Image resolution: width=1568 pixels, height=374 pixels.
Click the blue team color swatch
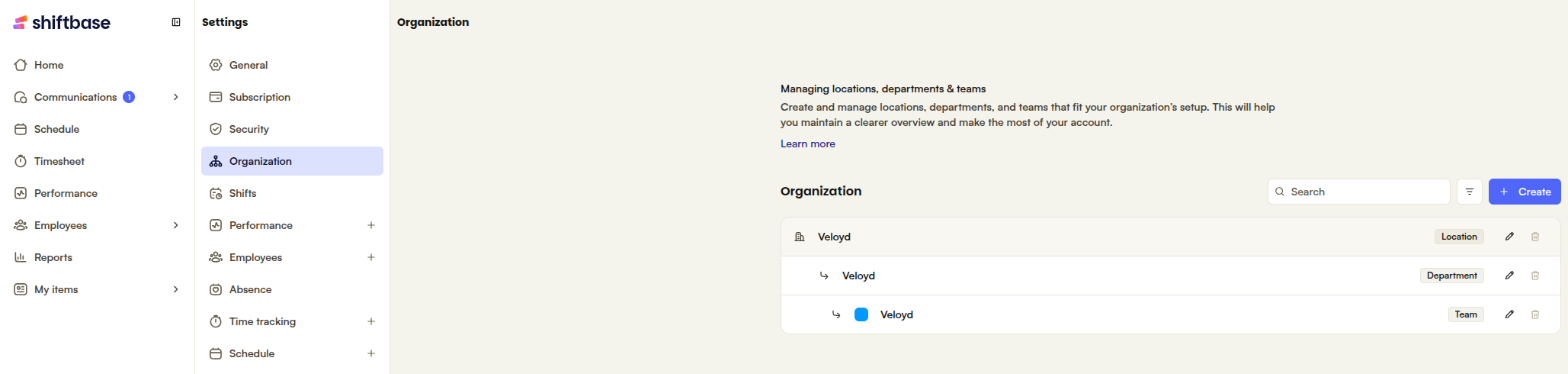click(861, 314)
